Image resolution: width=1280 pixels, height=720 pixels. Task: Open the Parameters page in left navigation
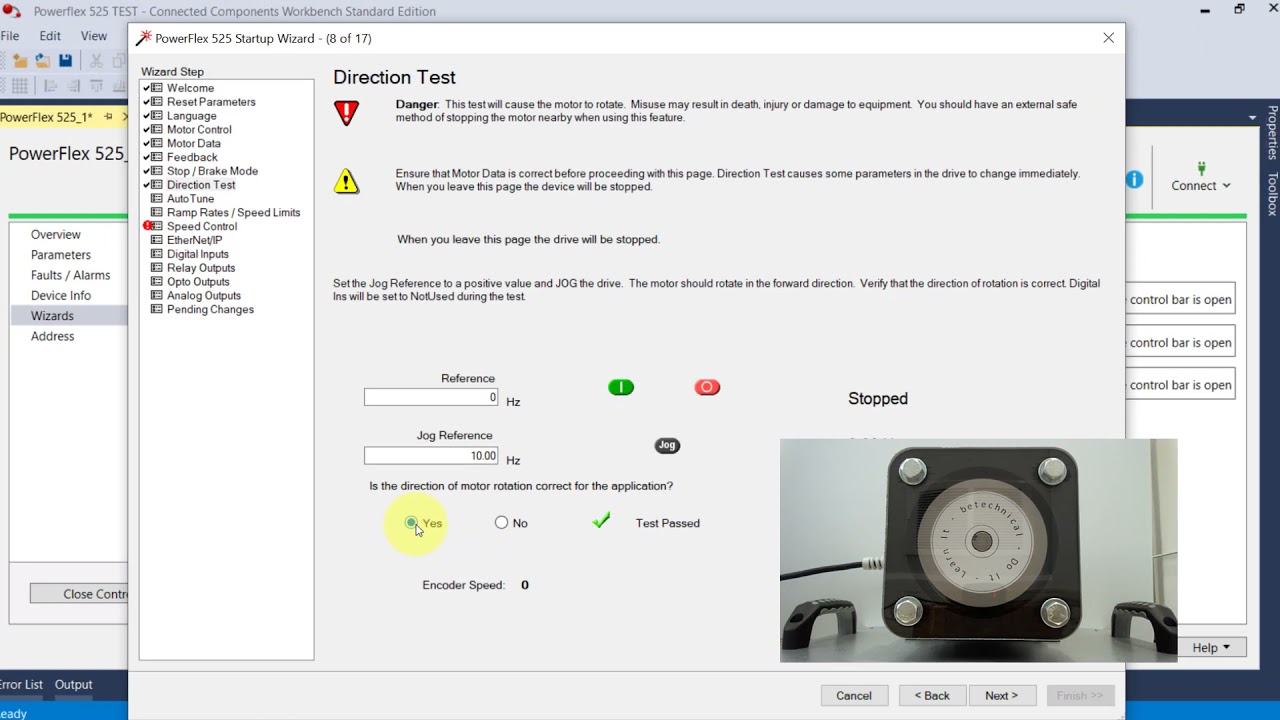[x=61, y=255]
